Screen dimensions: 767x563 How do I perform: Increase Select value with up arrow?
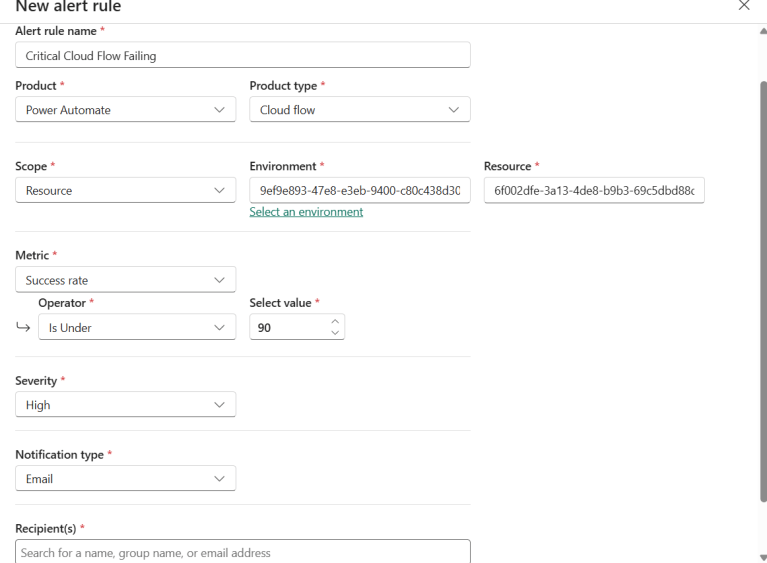[335, 321]
